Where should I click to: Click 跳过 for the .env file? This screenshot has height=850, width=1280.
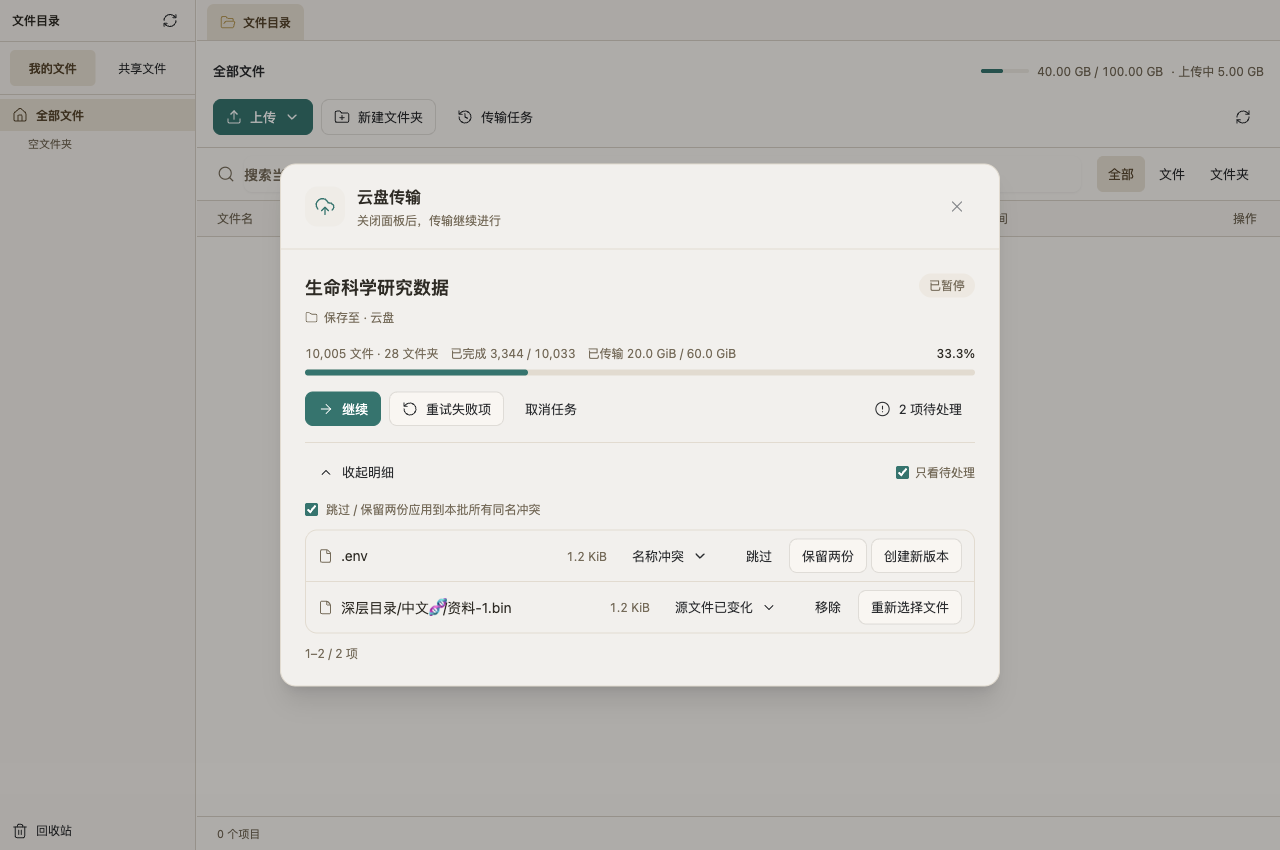click(x=759, y=556)
